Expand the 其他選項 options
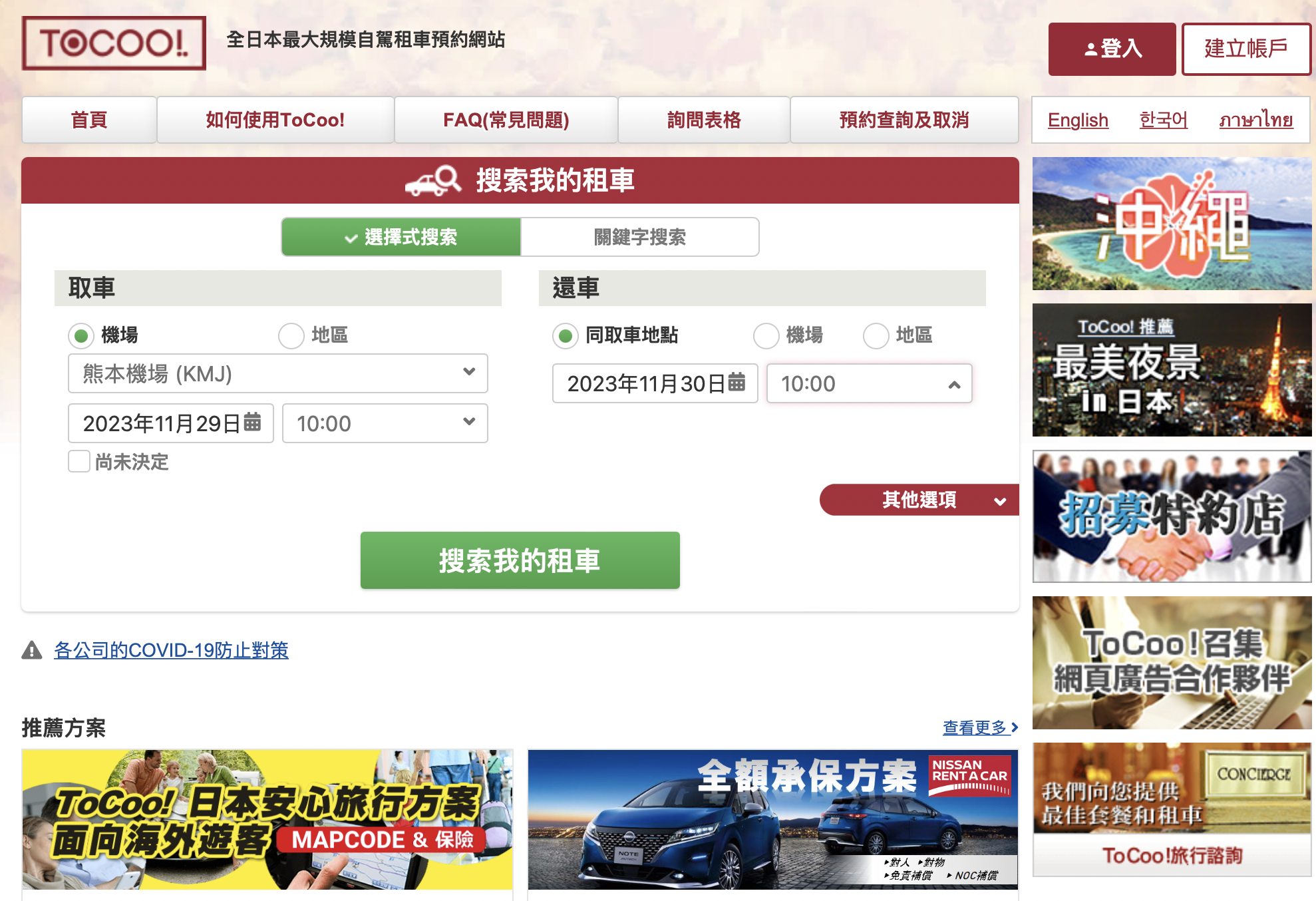Viewport: 1316px width, 901px height. click(919, 500)
